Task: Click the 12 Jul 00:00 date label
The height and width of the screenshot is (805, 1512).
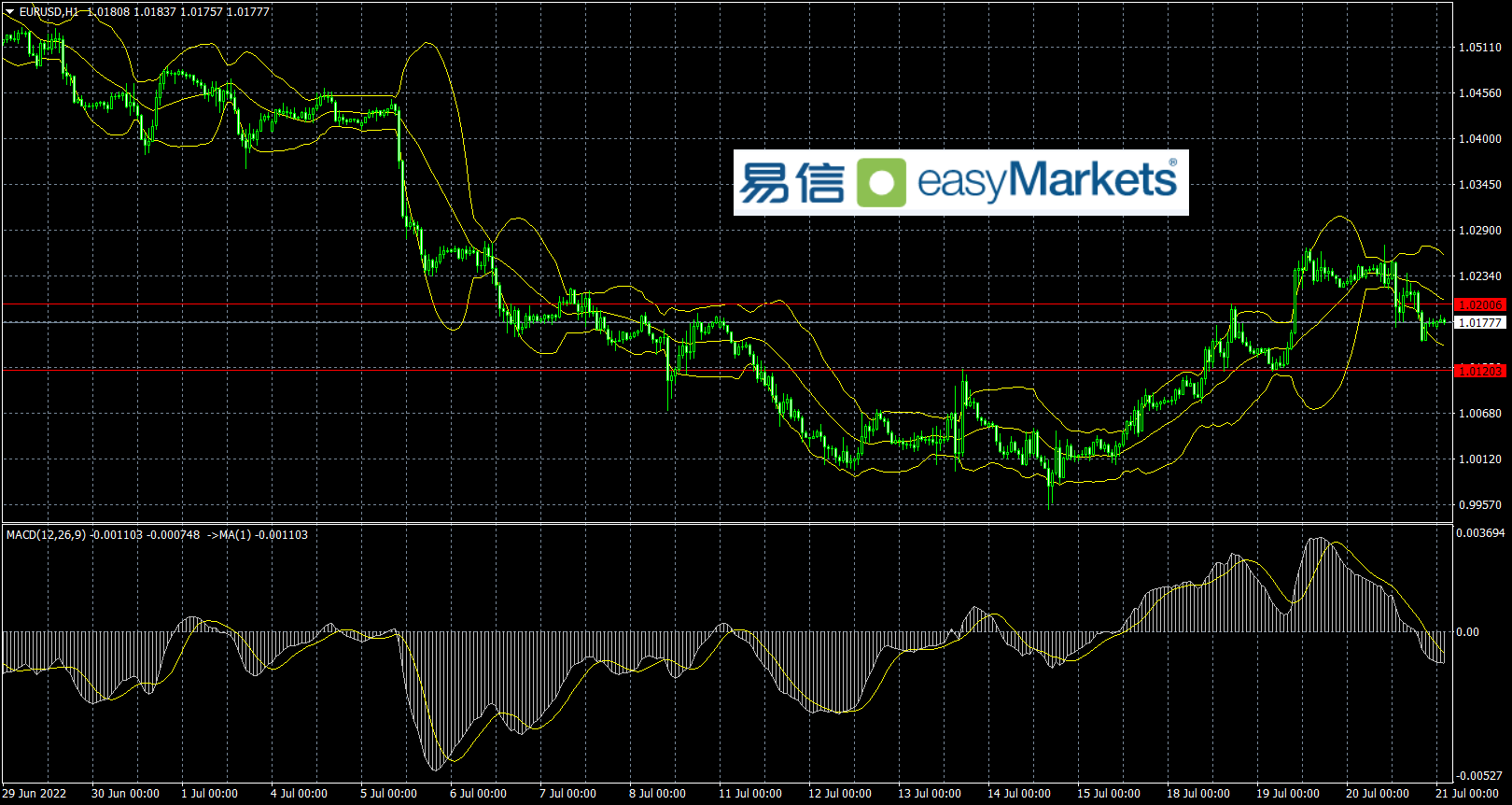Action: 840,794
